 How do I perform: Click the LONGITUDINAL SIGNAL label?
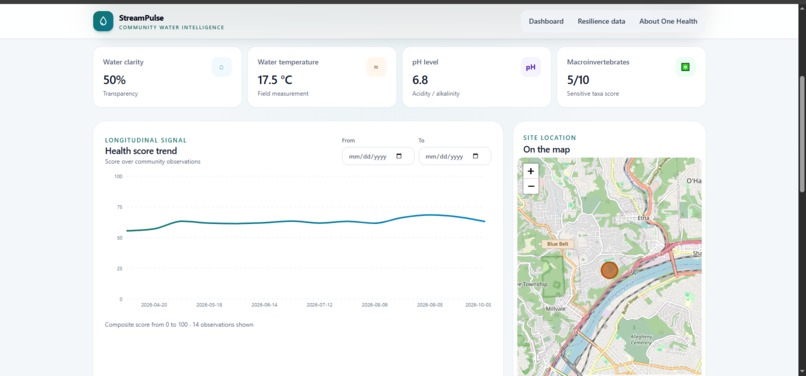[145, 140]
